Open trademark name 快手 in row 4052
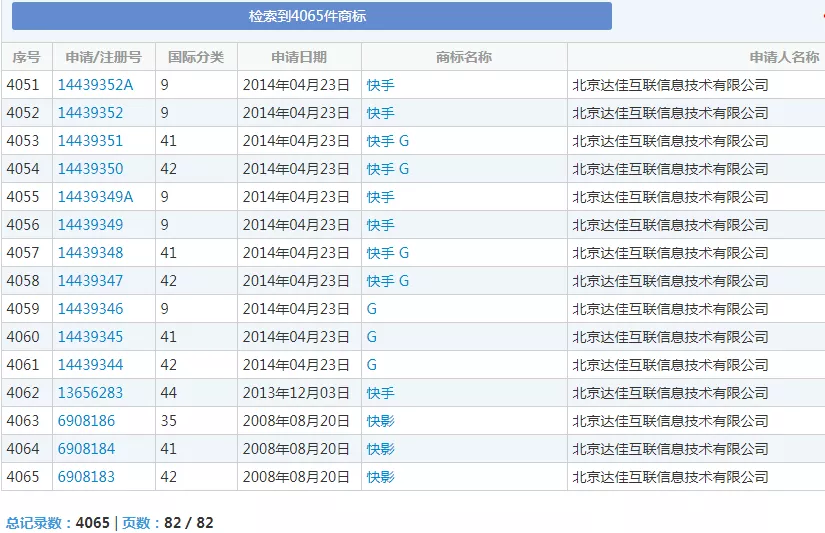 click(380, 113)
